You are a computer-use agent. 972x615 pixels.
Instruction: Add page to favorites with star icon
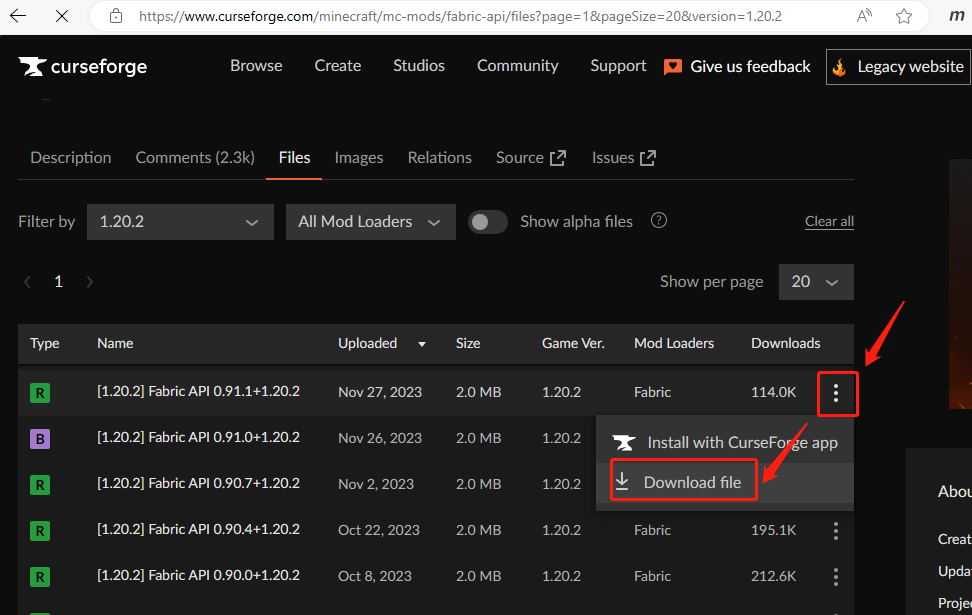[904, 16]
